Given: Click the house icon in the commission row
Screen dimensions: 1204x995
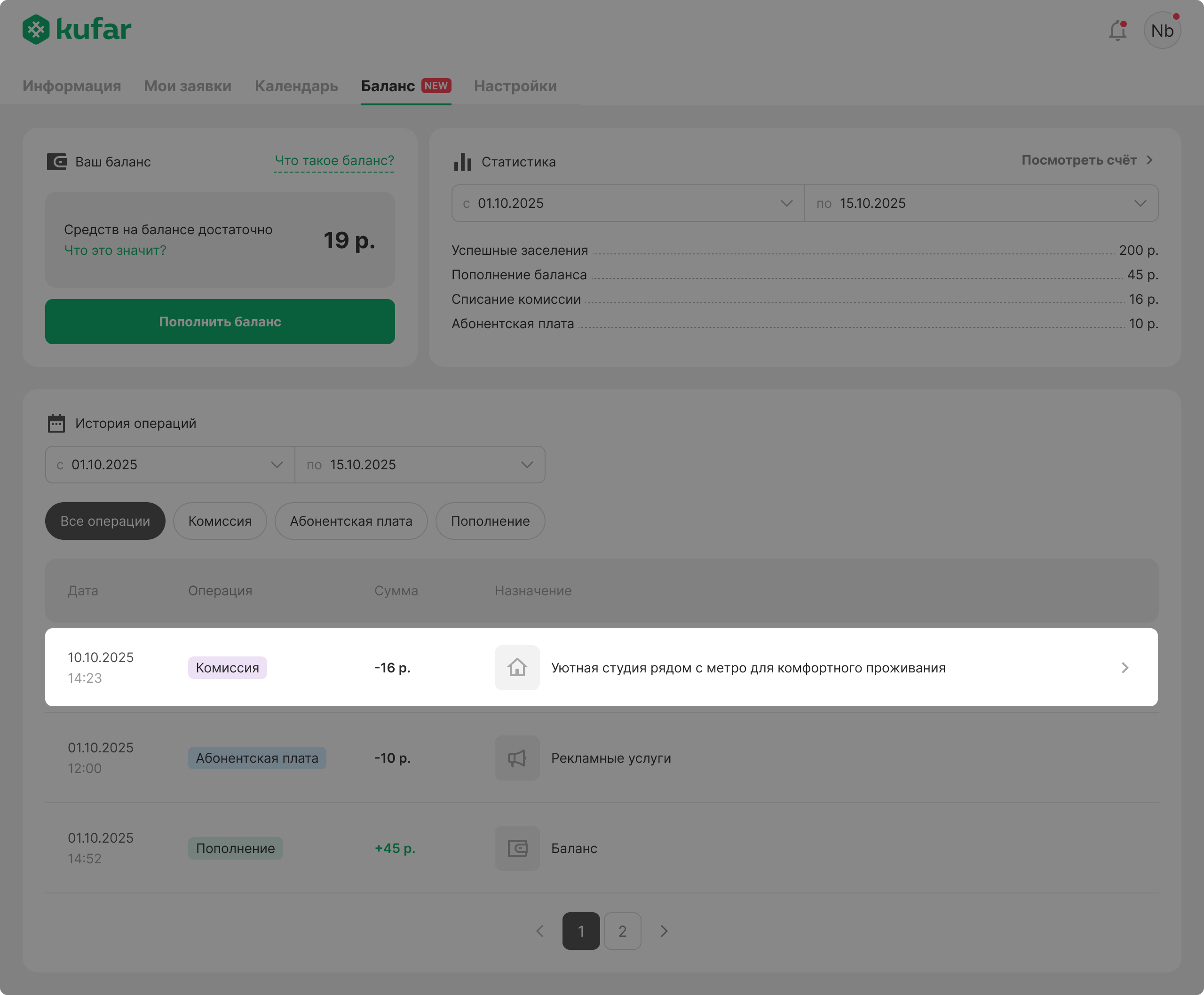Looking at the screenshot, I should (x=517, y=668).
